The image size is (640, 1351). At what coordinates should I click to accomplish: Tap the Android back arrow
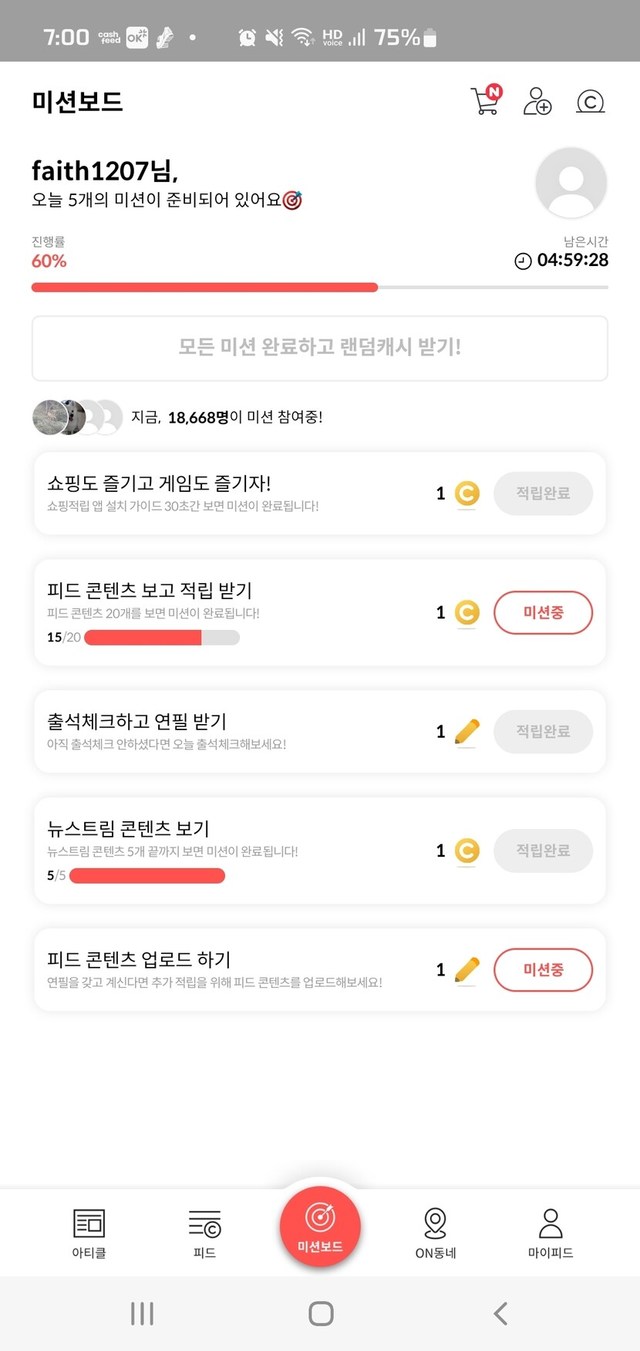point(501,1313)
